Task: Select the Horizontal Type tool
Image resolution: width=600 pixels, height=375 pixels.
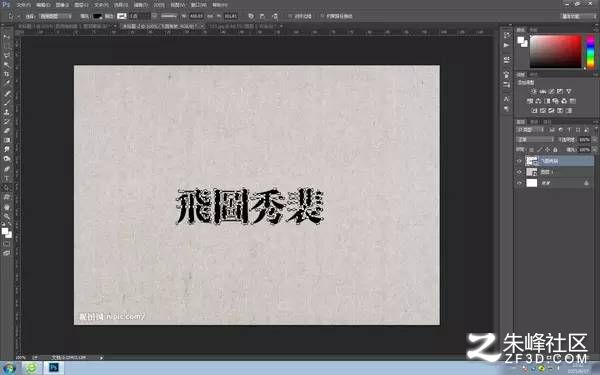Action: coord(7,178)
